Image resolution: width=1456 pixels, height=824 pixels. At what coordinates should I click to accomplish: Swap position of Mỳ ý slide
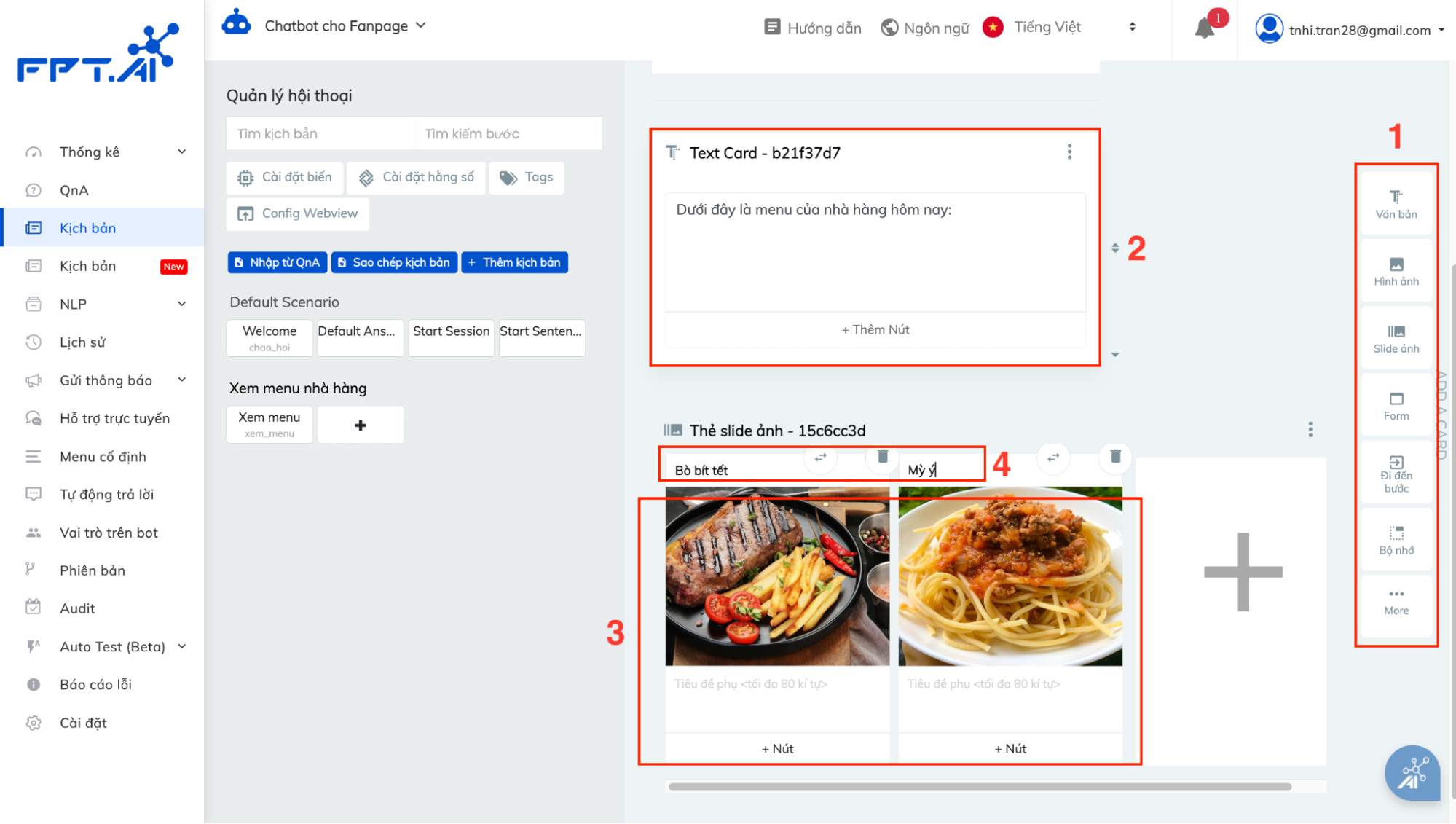(1053, 458)
